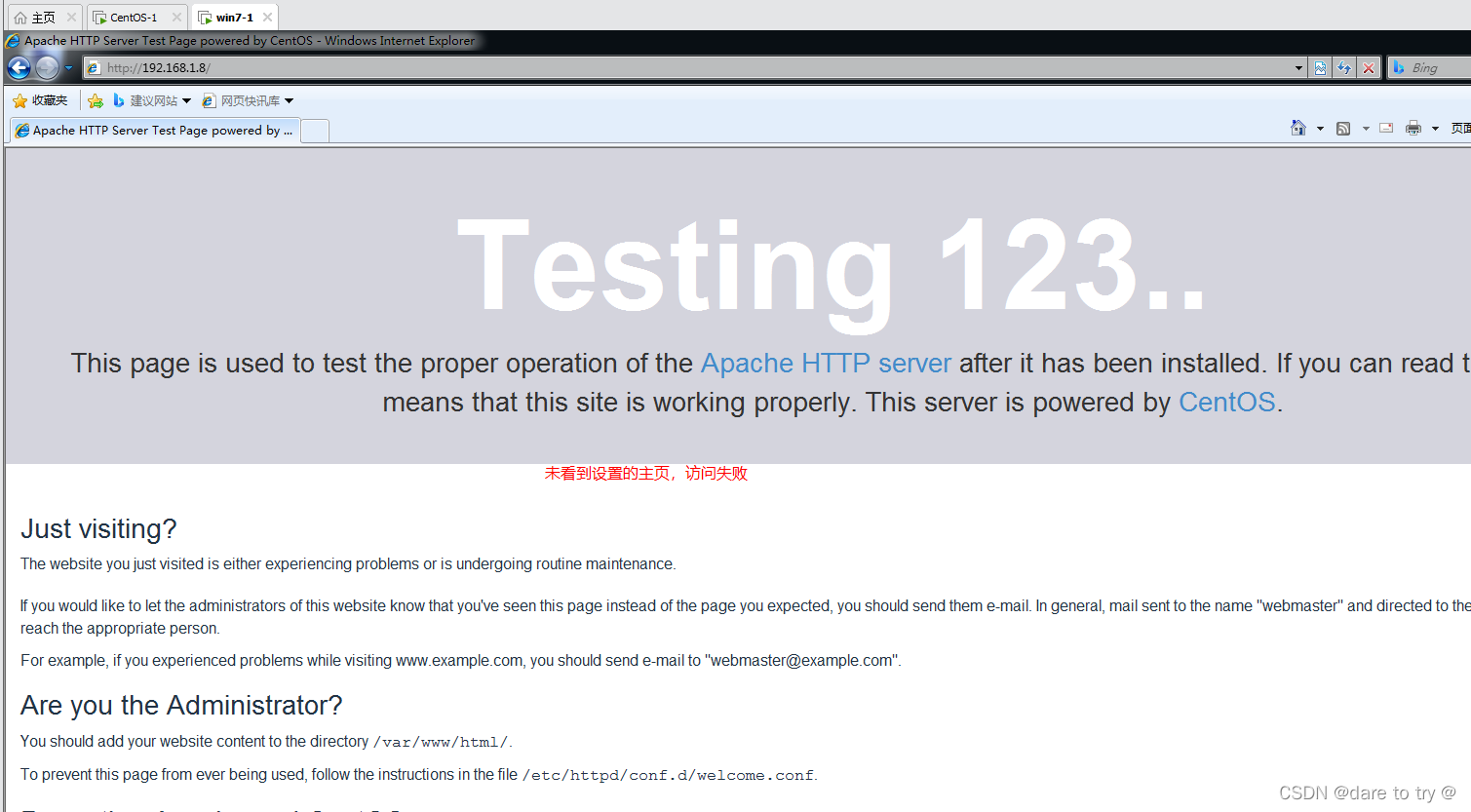This screenshot has height=812, width=1471.
Task: Go back with the Back arrow button
Action: point(19,67)
